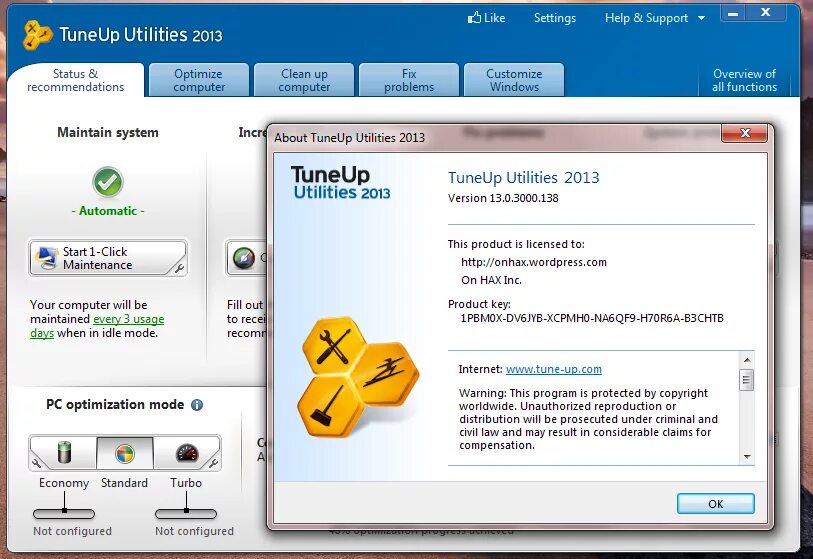Screen dimensions: 813x559
Task: Select Turbo mode speedometer icon
Action: pos(187,453)
